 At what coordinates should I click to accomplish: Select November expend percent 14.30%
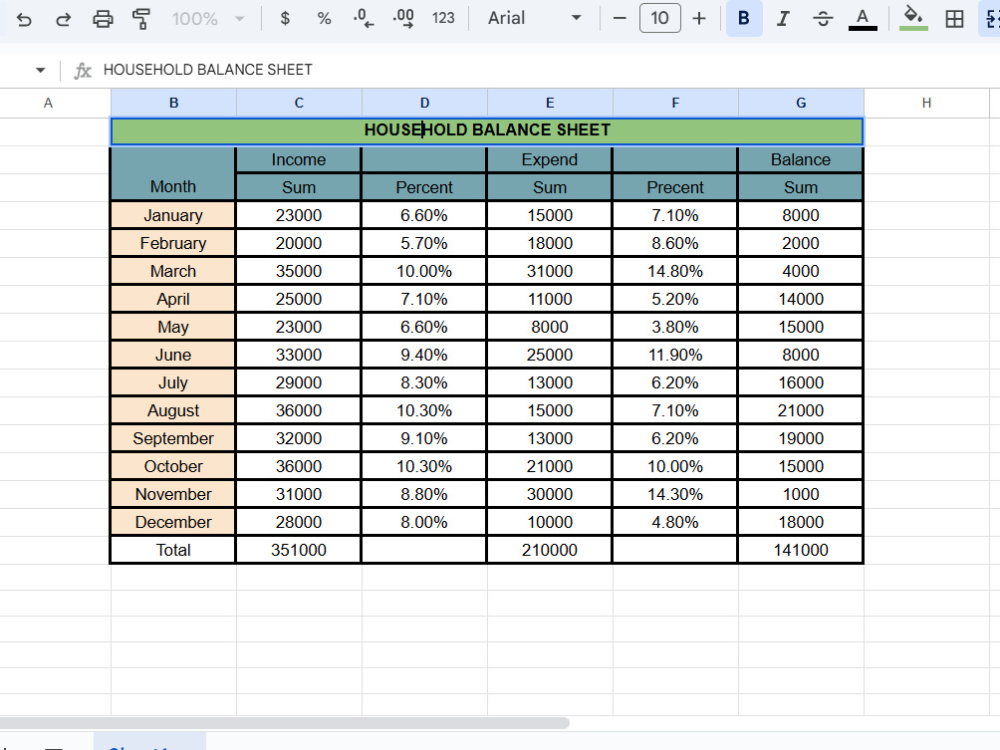[675, 494]
